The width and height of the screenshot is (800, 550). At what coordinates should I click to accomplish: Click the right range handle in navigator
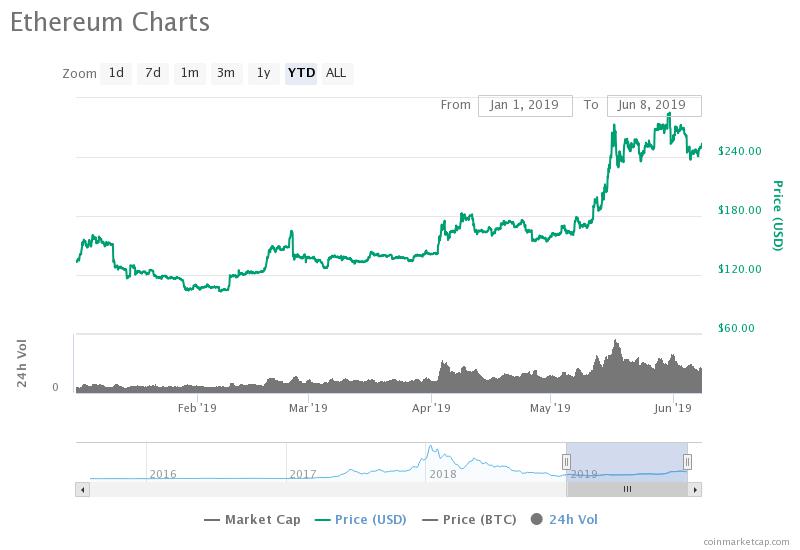coord(687,461)
